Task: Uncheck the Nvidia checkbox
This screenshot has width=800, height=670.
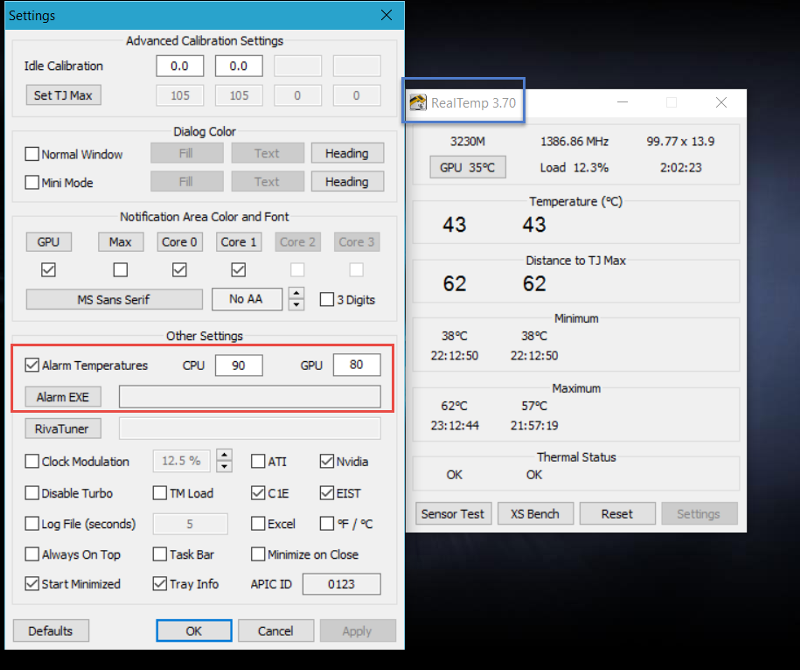Action: (x=327, y=461)
